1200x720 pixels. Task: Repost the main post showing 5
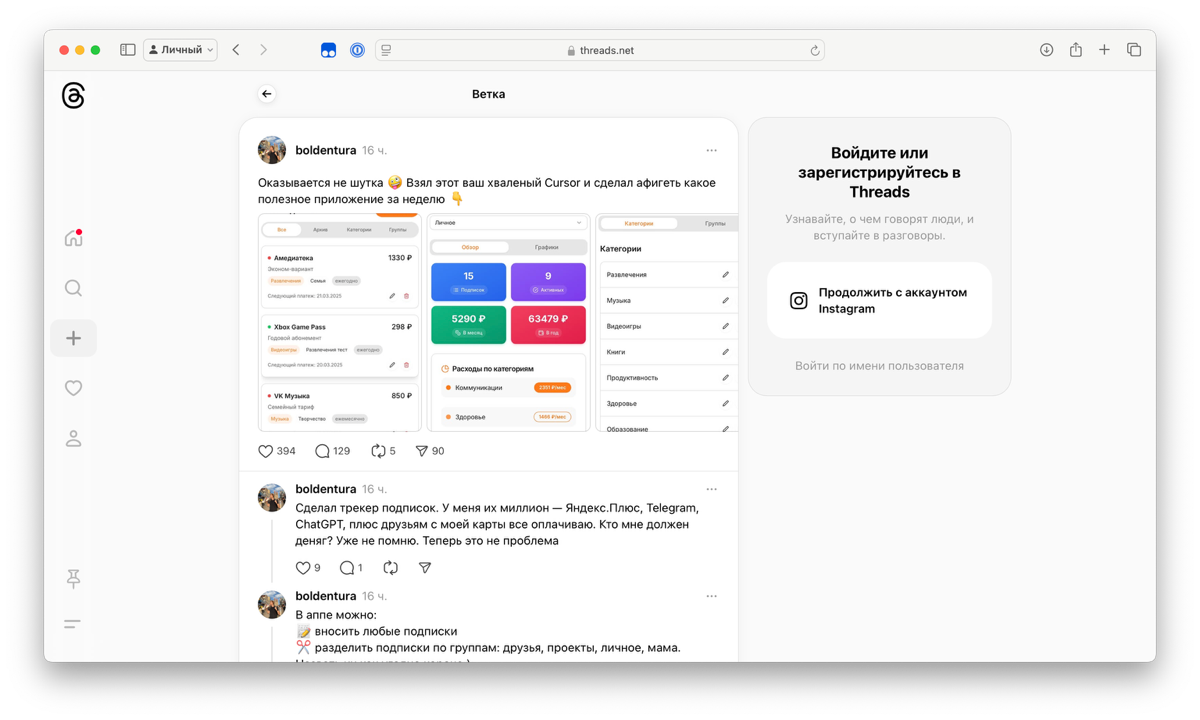pos(383,451)
